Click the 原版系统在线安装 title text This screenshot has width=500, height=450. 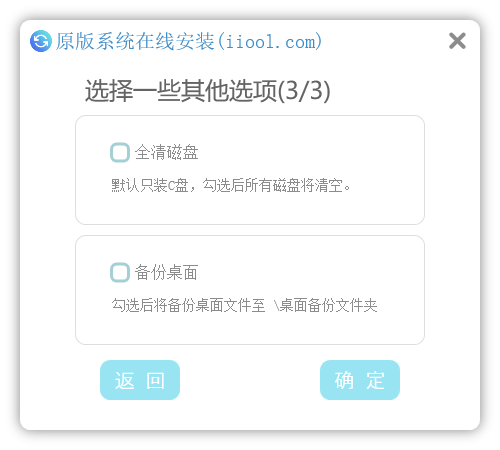135,41
